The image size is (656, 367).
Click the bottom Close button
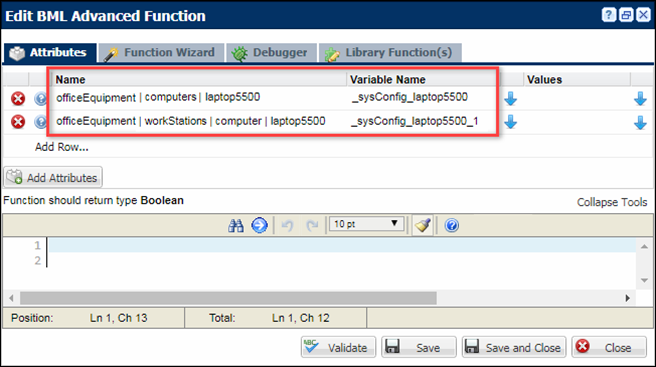pos(609,347)
